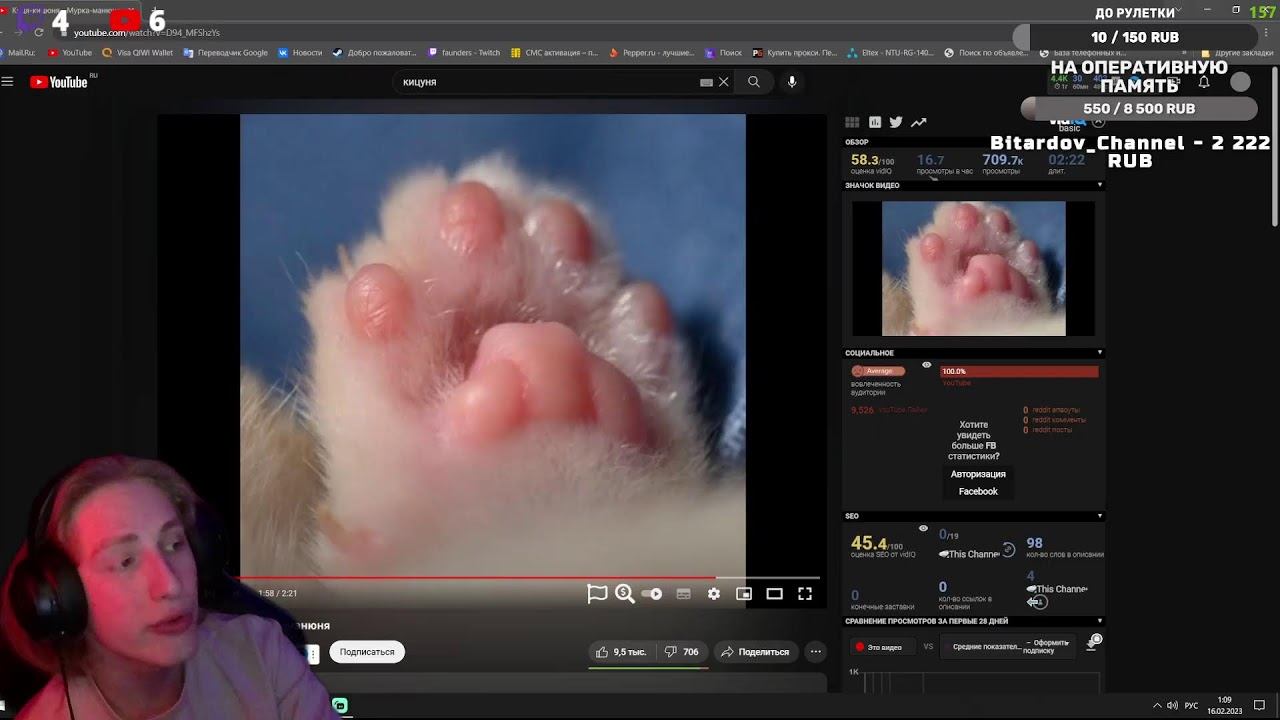1280x720 pixels.
Task: Open the Новости bookmark
Action: pos(300,53)
